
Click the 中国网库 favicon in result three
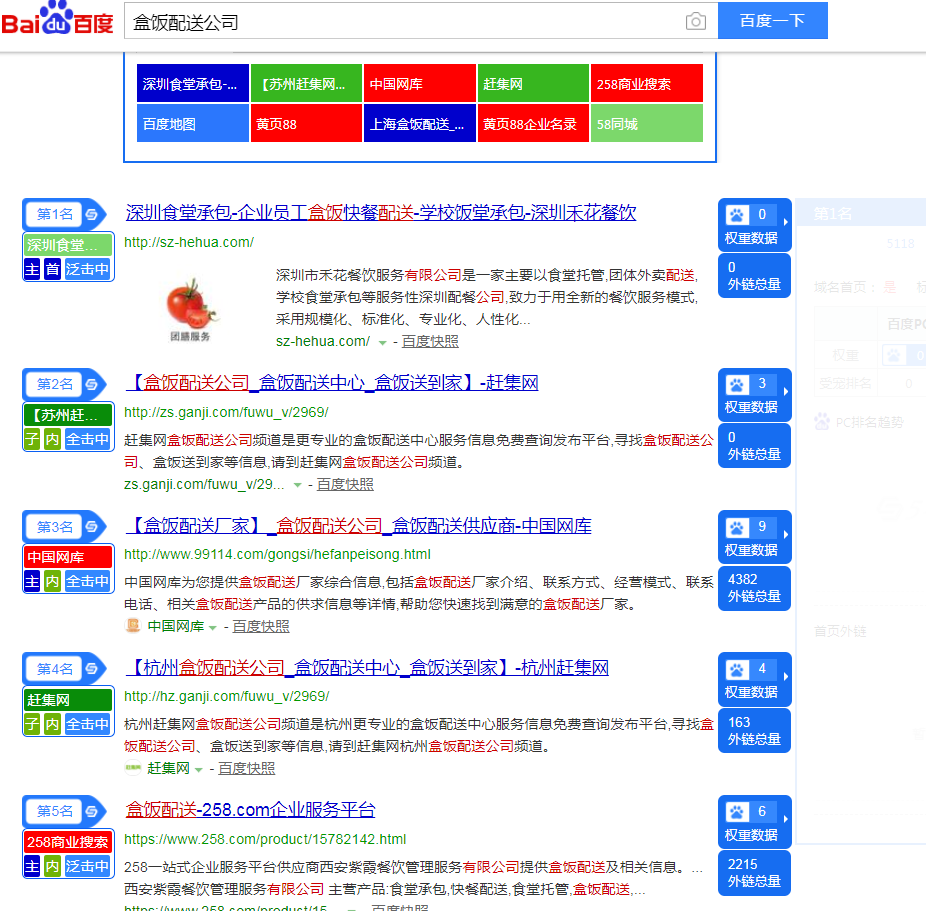[x=133, y=625]
